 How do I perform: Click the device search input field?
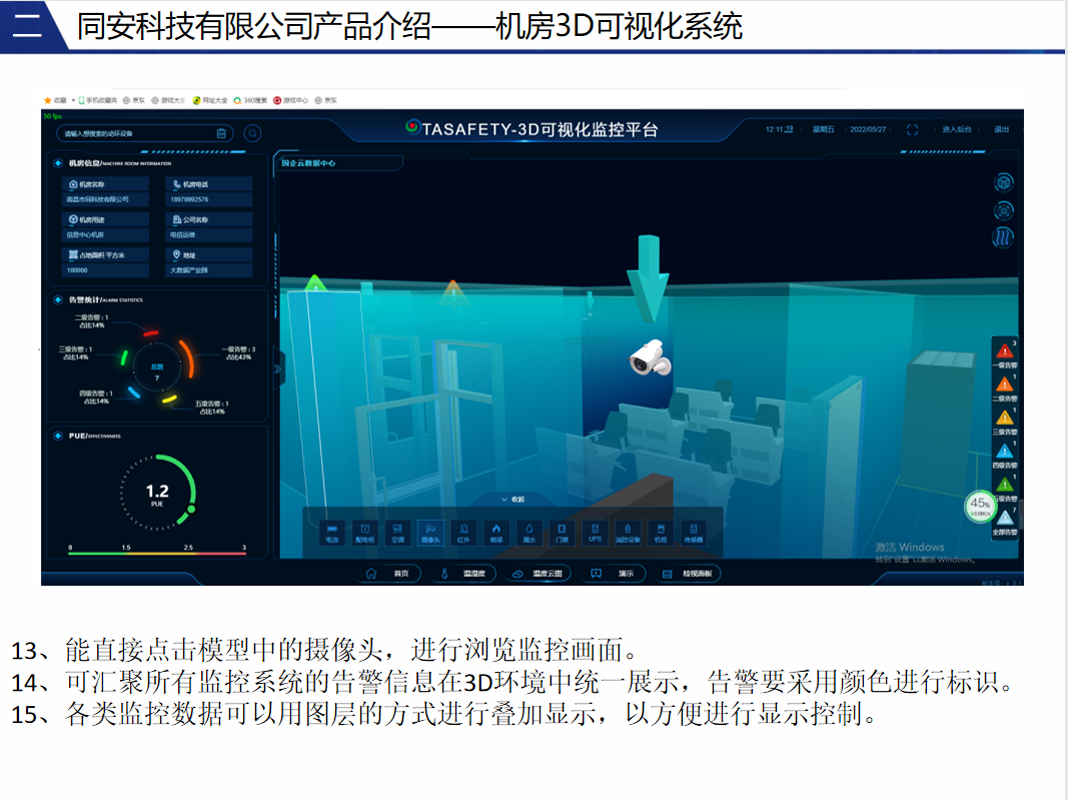(x=135, y=133)
